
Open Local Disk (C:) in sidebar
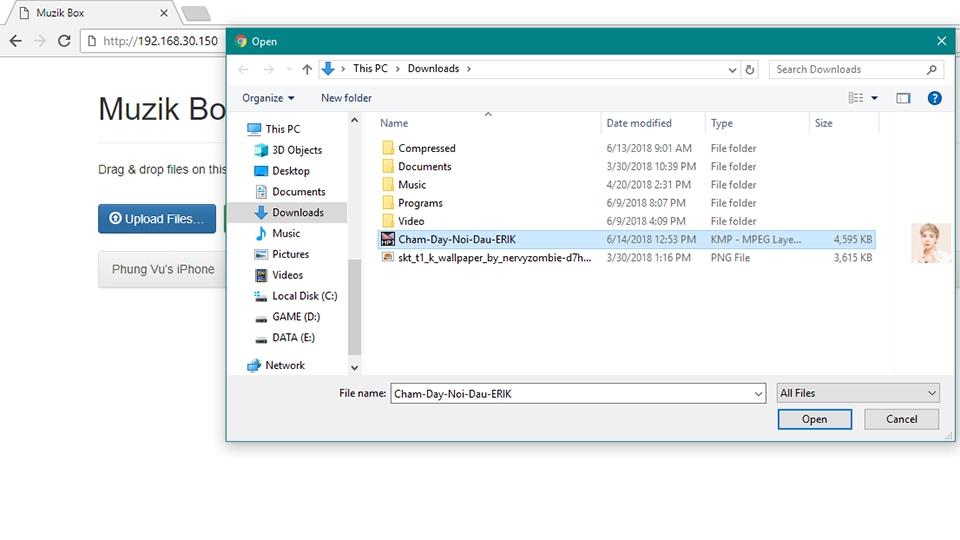pyautogui.click(x=304, y=296)
